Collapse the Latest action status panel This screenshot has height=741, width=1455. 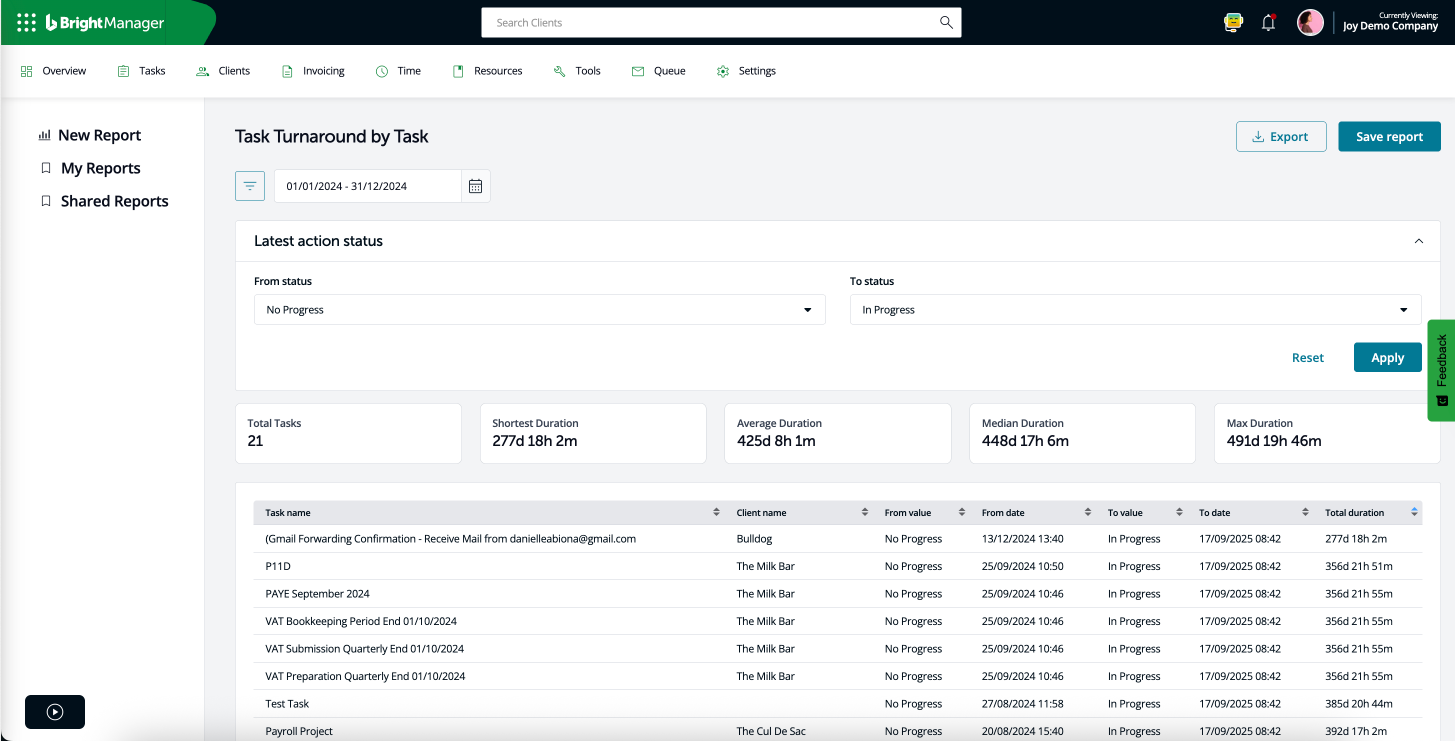click(1418, 241)
